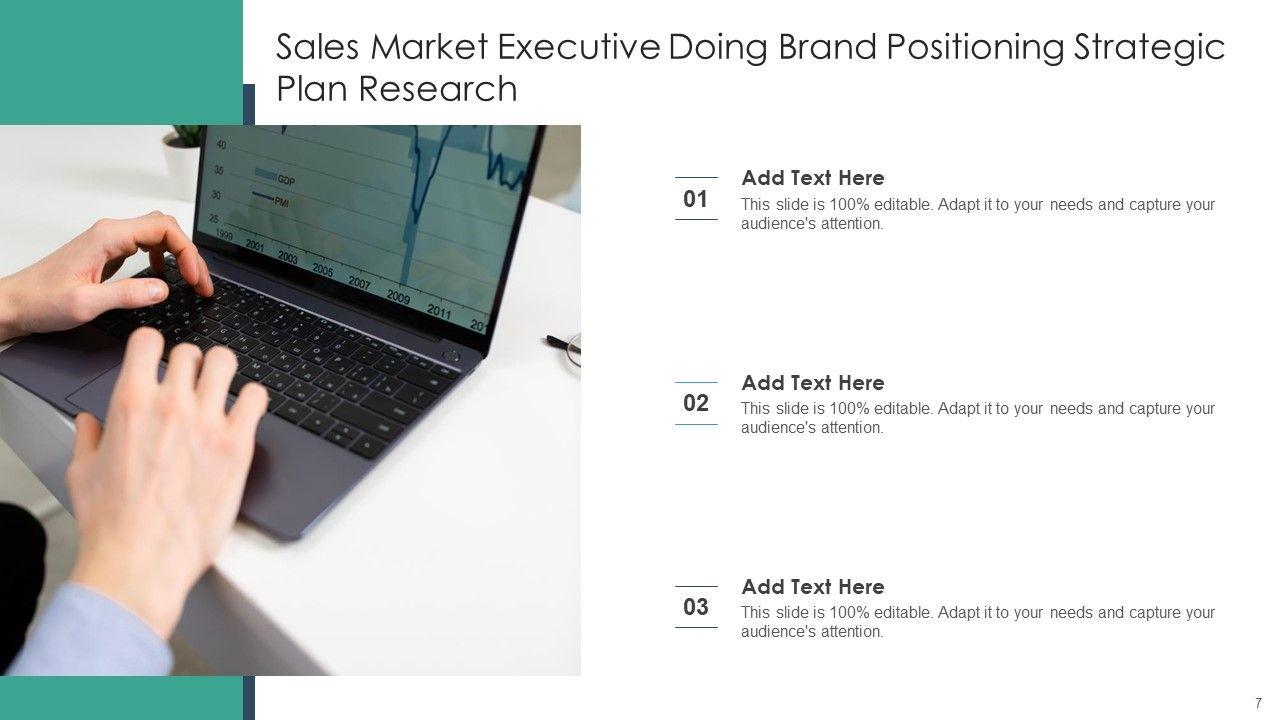Select the description paragraph next to 02
Viewport: 1280px width, 720px height.
pos(977,418)
